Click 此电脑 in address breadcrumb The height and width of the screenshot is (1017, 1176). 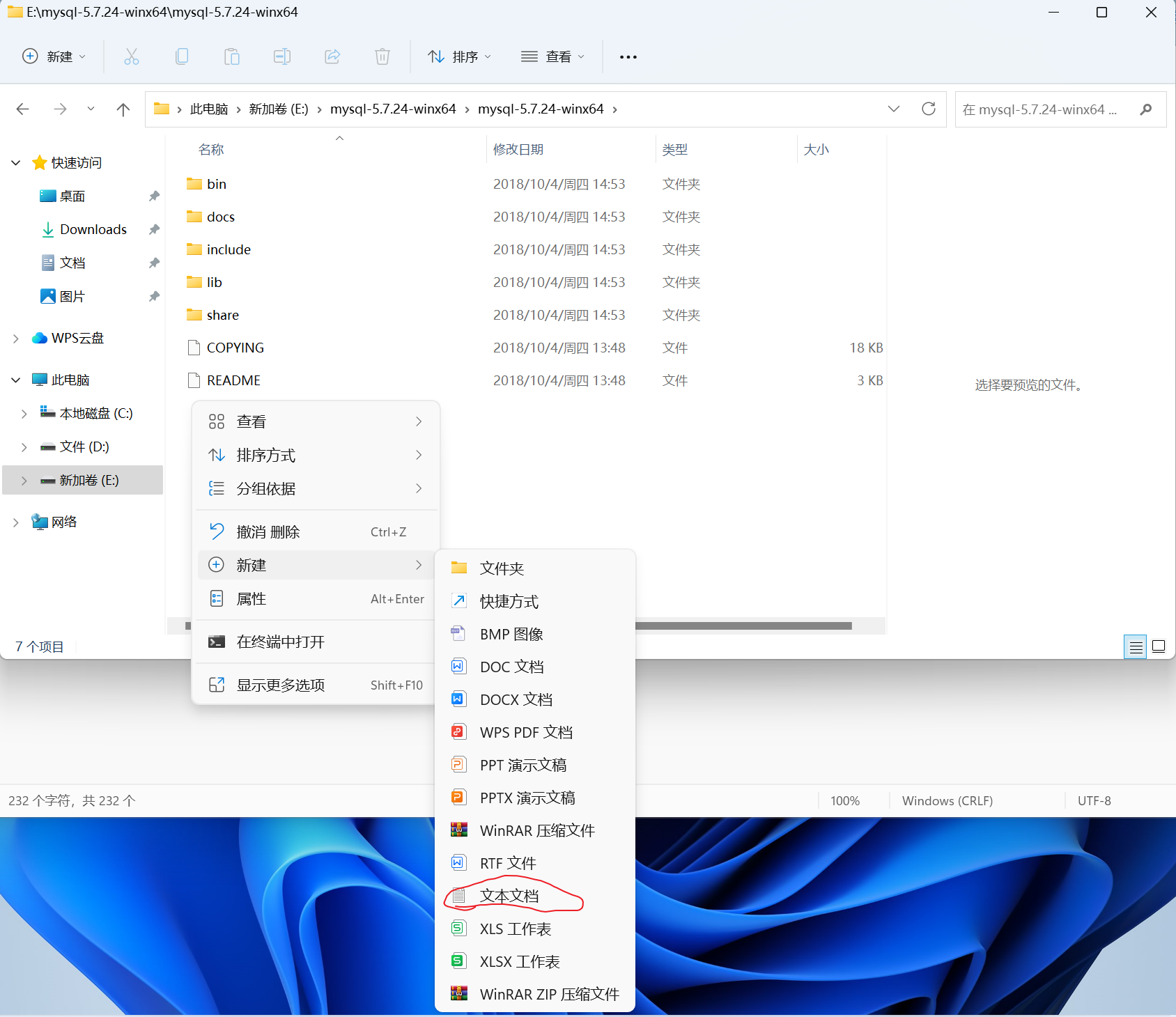click(x=209, y=109)
